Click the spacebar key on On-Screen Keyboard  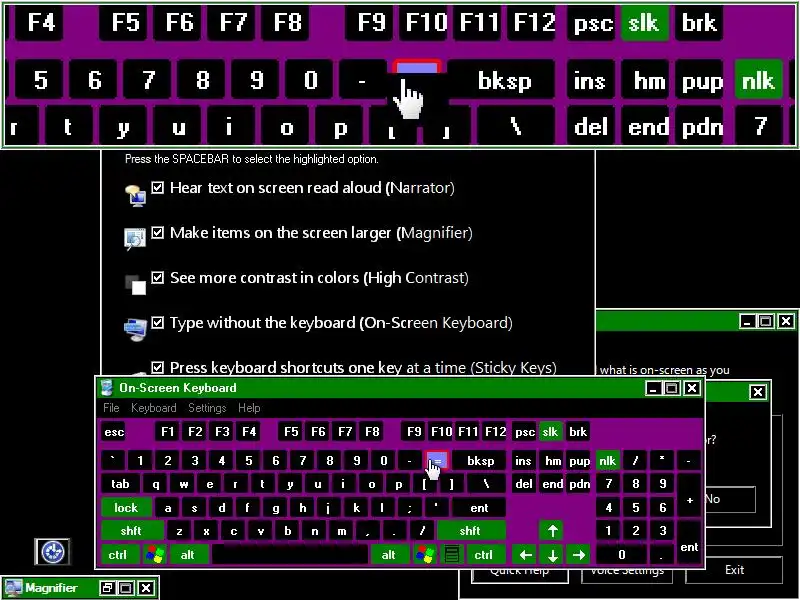pyautogui.click(x=290, y=554)
